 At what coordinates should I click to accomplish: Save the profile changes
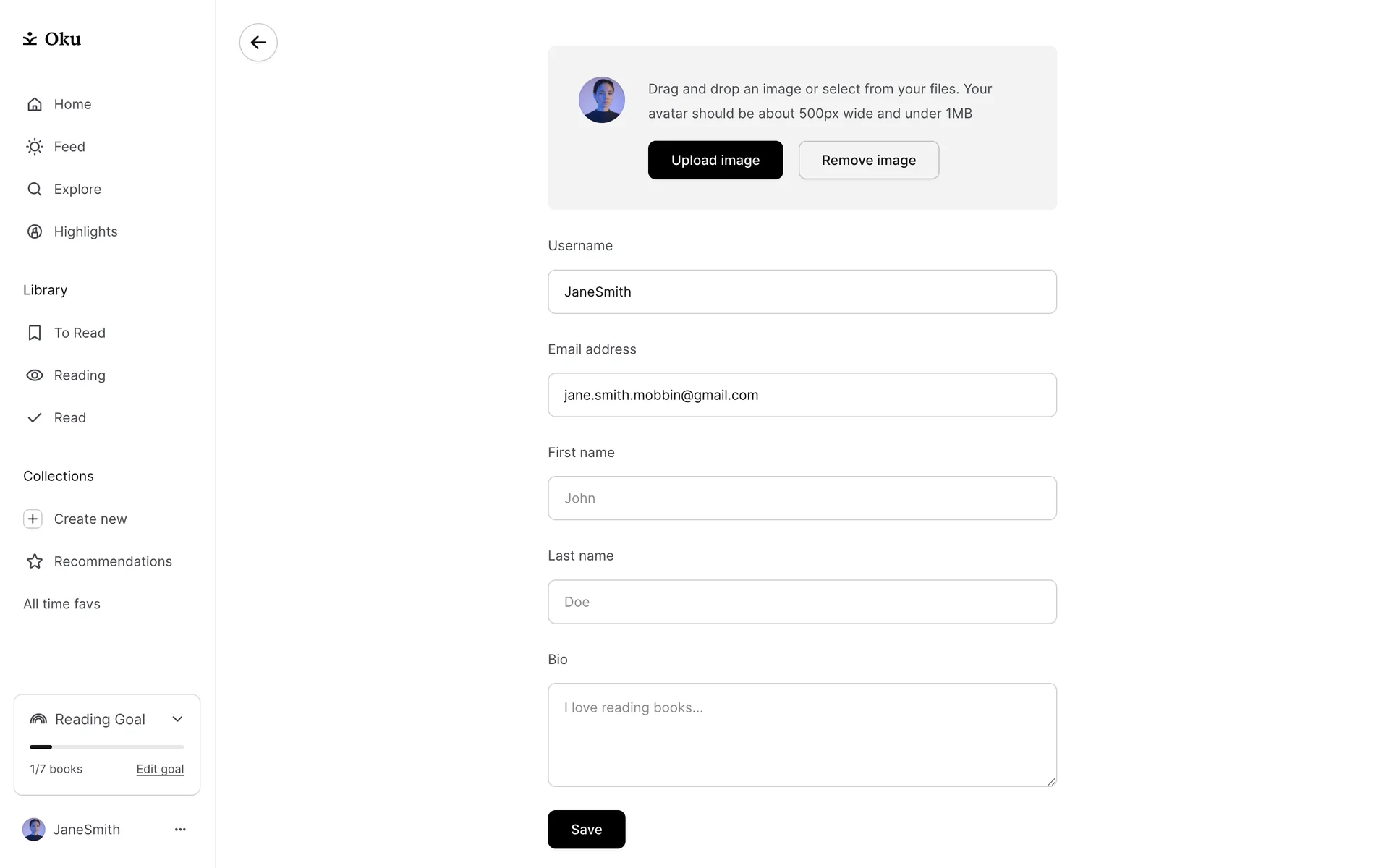(586, 830)
